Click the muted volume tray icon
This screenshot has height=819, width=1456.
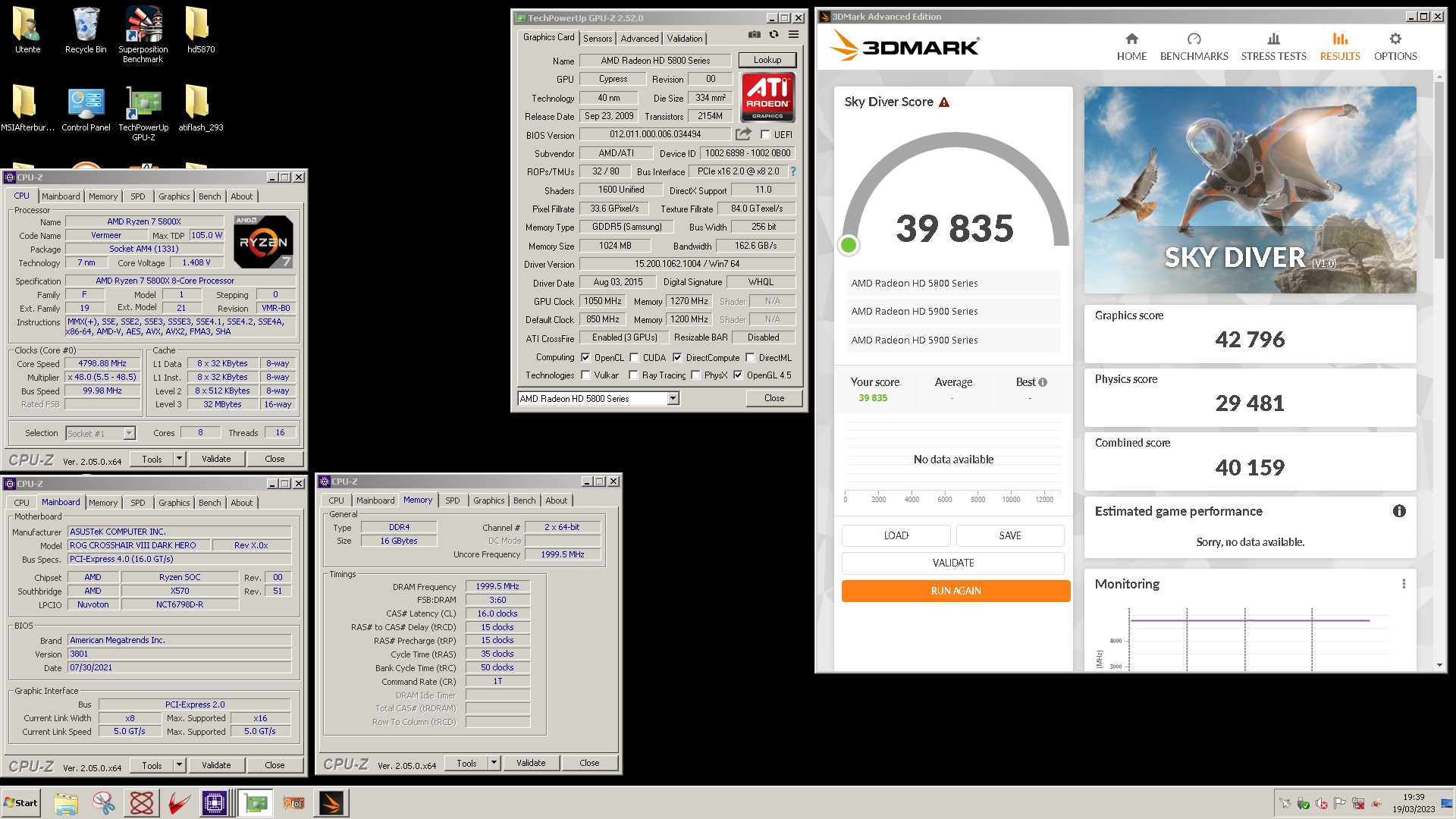[1321, 804]
